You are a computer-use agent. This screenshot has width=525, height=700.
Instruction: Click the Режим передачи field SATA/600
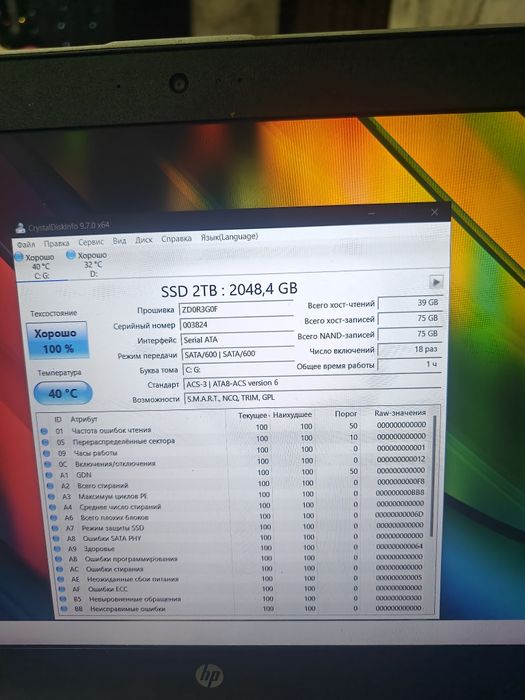238,354
